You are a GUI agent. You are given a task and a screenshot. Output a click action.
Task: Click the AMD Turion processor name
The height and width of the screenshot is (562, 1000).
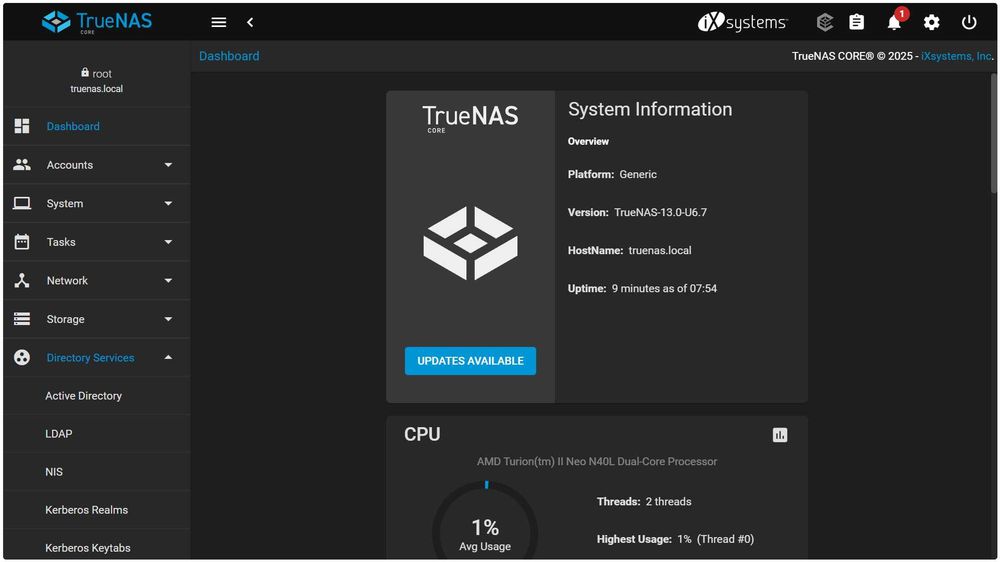[x=597, y=461]
